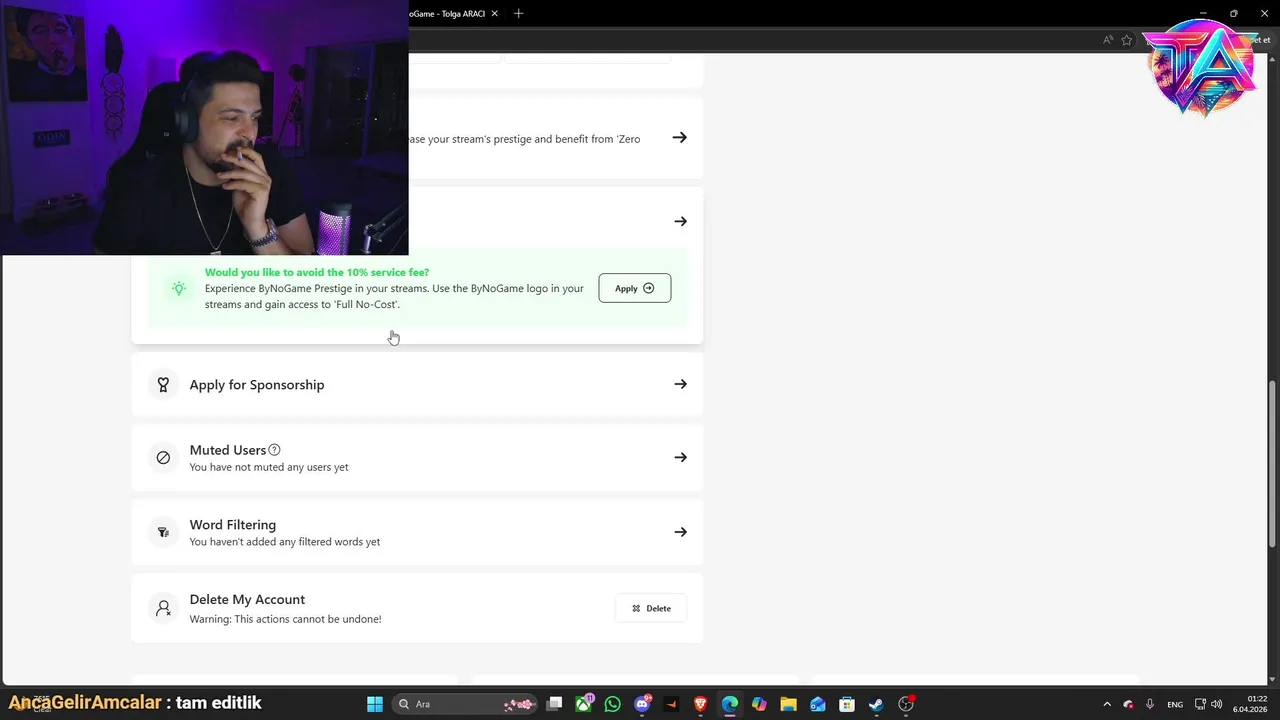
Task: Open Steam from the taskbar
Action: pos(876,704)
